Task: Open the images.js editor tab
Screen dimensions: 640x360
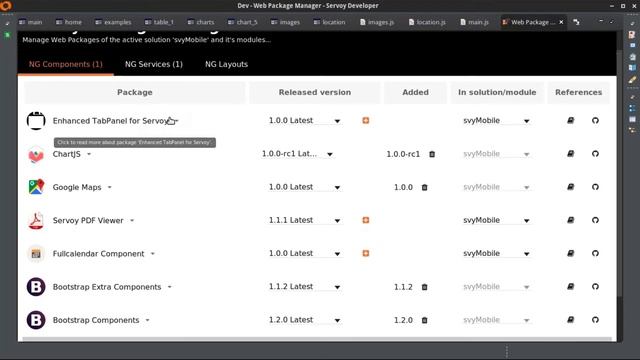Action: coord(377,22)
